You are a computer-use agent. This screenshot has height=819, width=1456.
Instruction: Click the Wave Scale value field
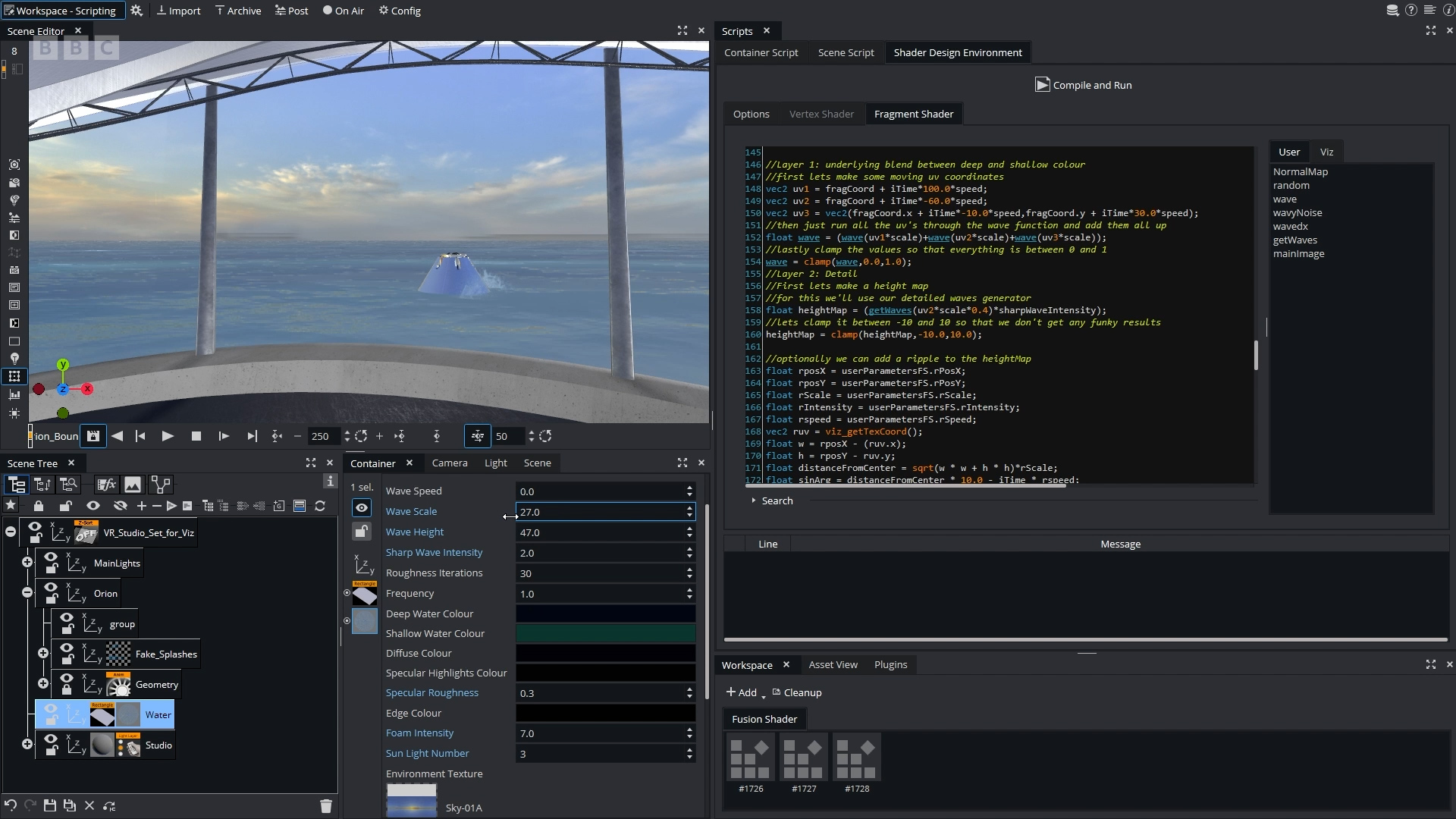coord(601,512)
